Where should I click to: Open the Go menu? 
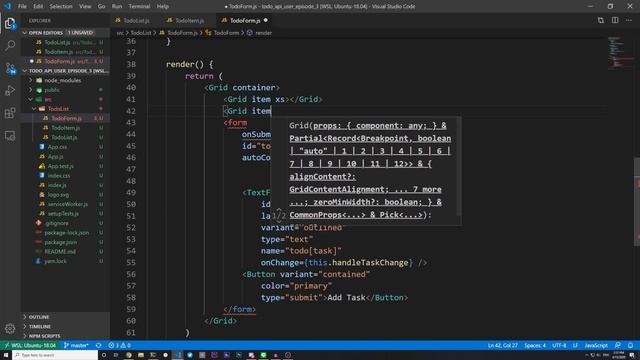pos(101,6)
